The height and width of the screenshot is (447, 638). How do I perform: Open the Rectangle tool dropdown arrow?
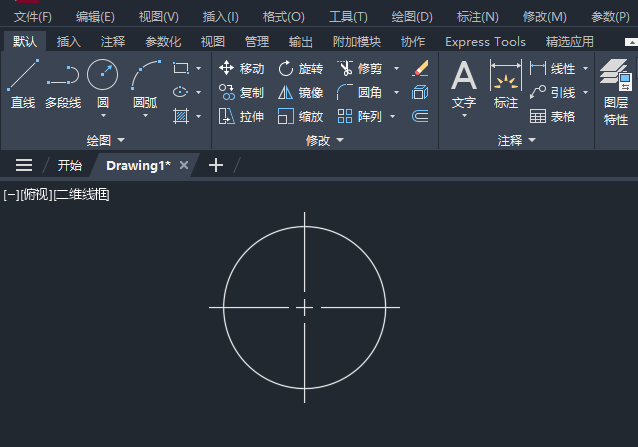(199, 68)
